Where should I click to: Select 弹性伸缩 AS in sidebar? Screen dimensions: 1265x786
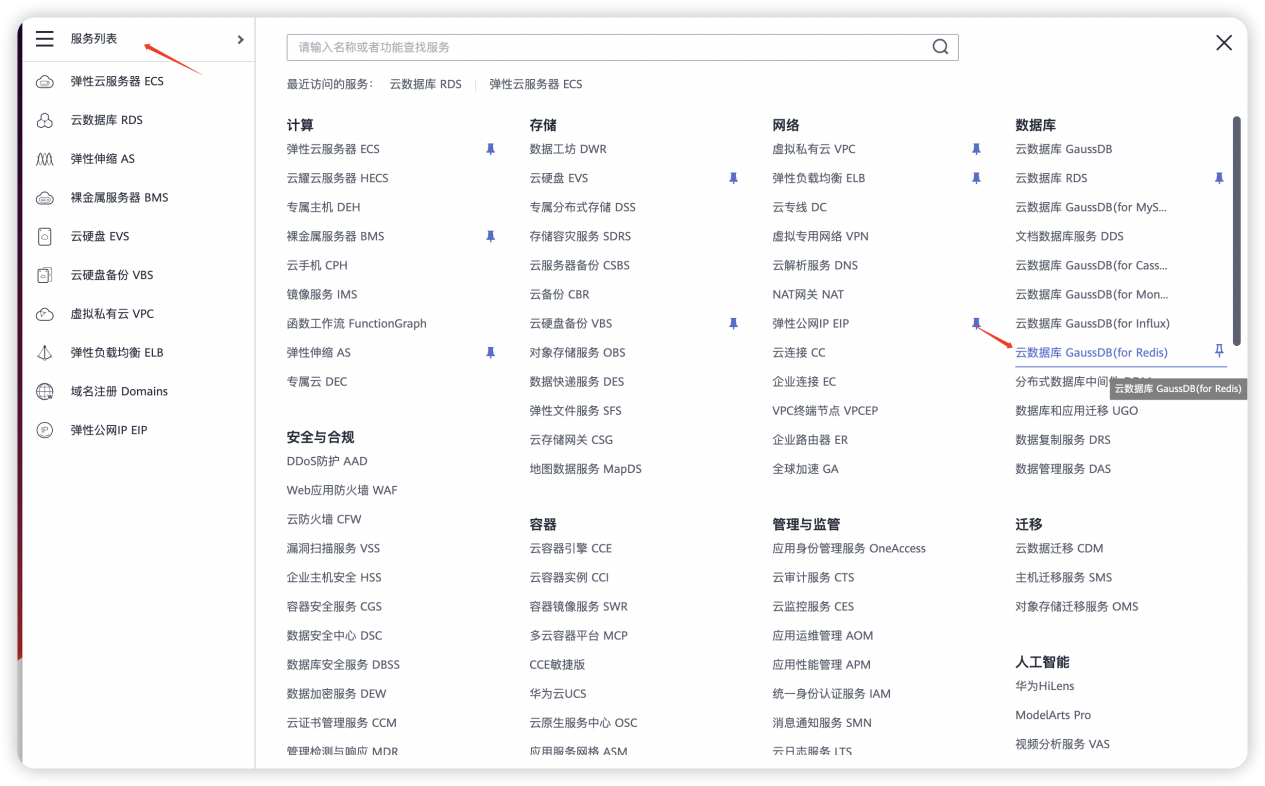click(x=102, y=159)
